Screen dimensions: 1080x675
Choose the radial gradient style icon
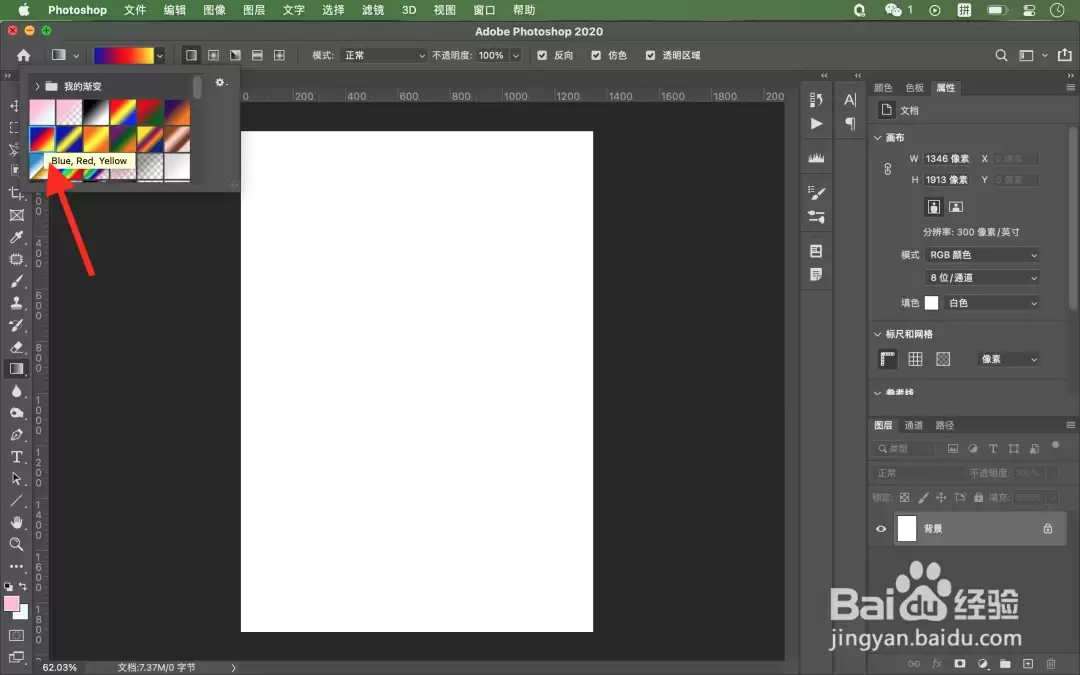(x=214, y=55)
